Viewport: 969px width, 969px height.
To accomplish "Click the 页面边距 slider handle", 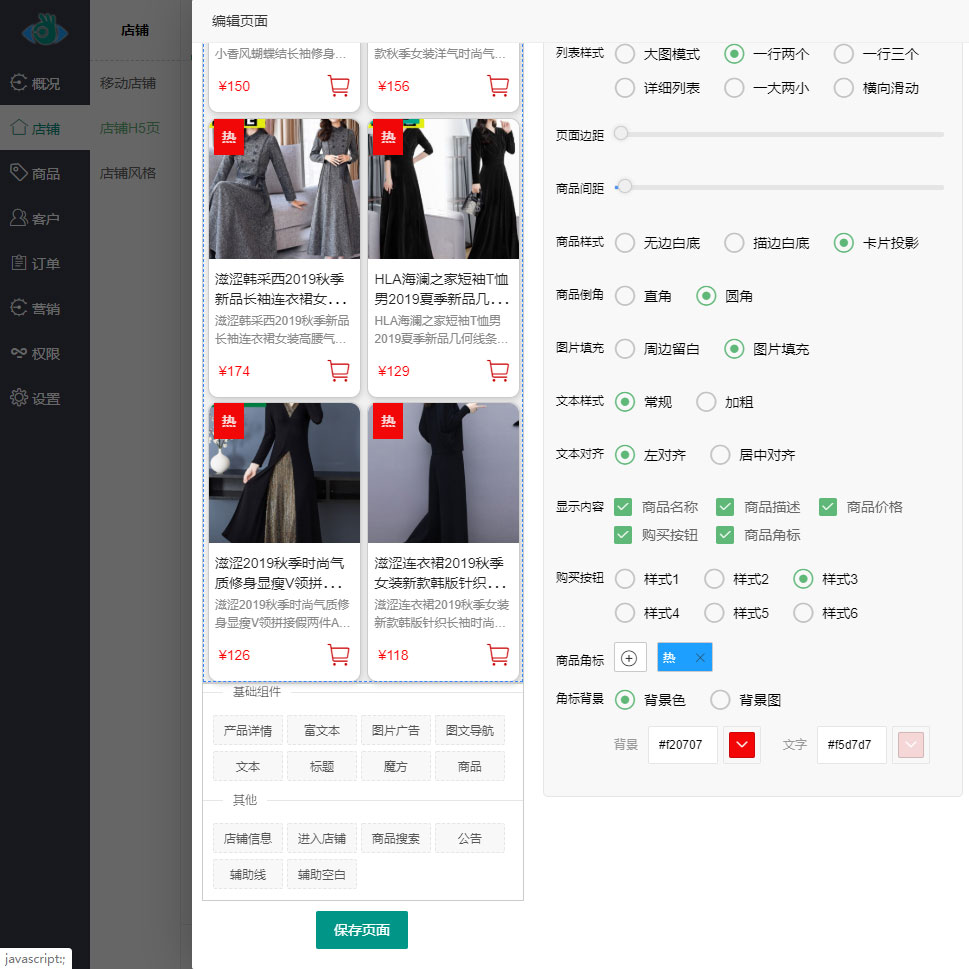I will pos(621,133).
